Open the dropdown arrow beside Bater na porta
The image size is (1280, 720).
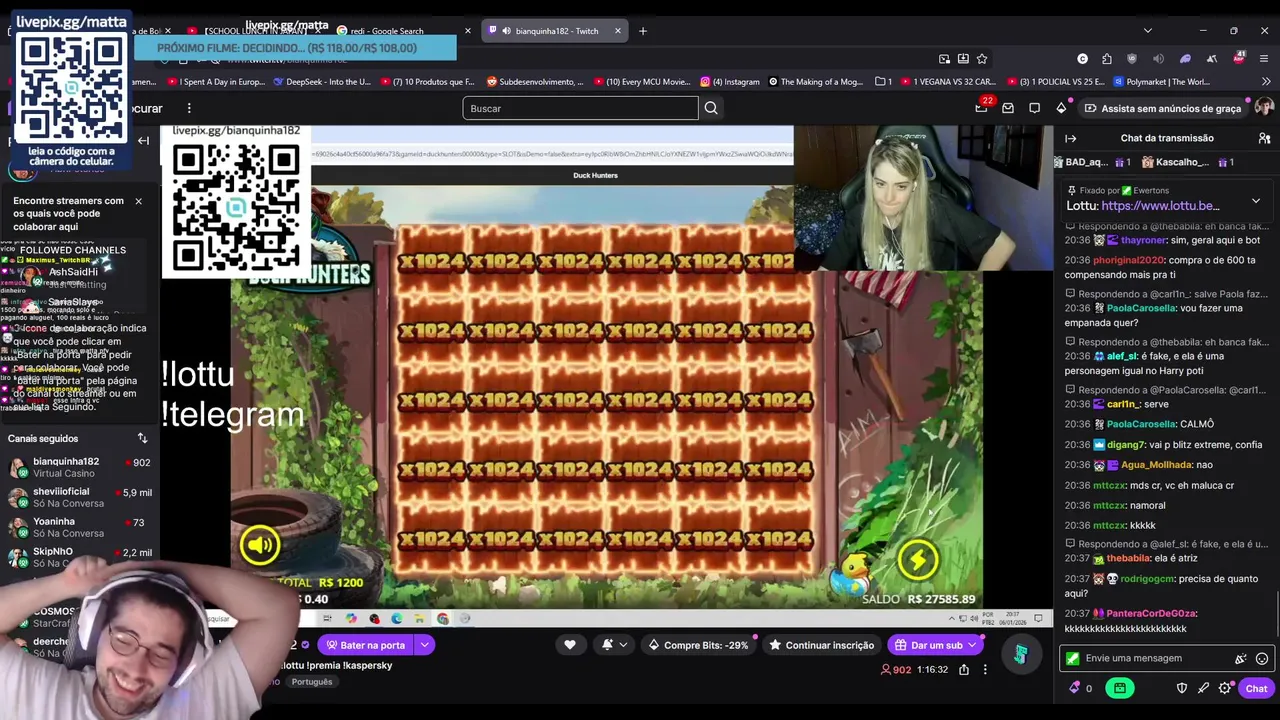[424, 645]
